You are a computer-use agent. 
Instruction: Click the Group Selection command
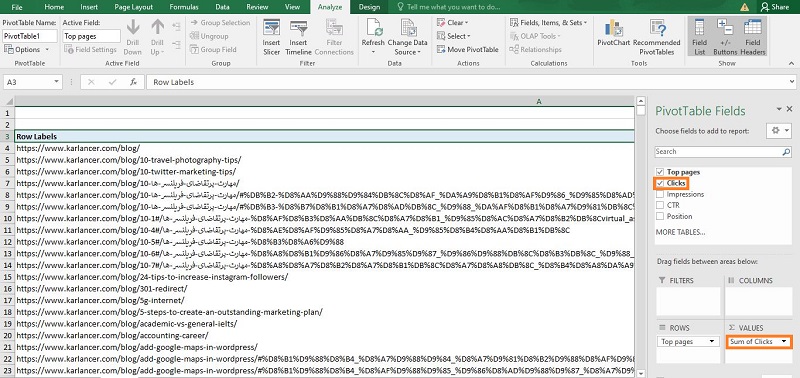[220, 22]
